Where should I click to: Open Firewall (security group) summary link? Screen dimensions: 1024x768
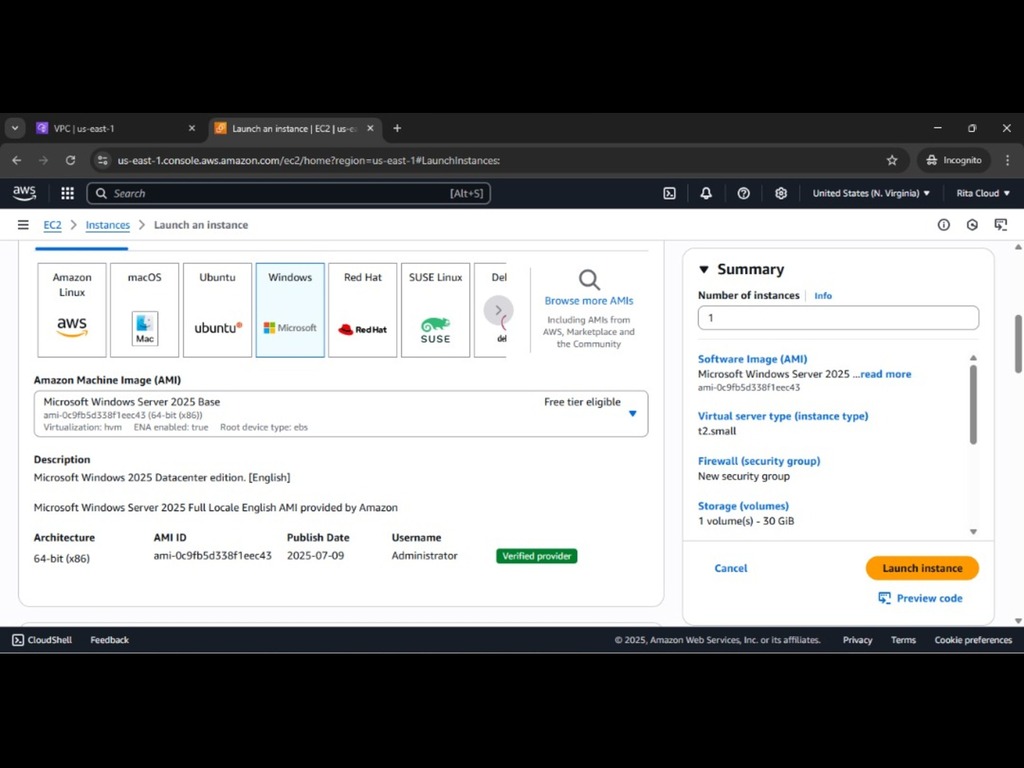pyautogui.click(x=759, y=461)
